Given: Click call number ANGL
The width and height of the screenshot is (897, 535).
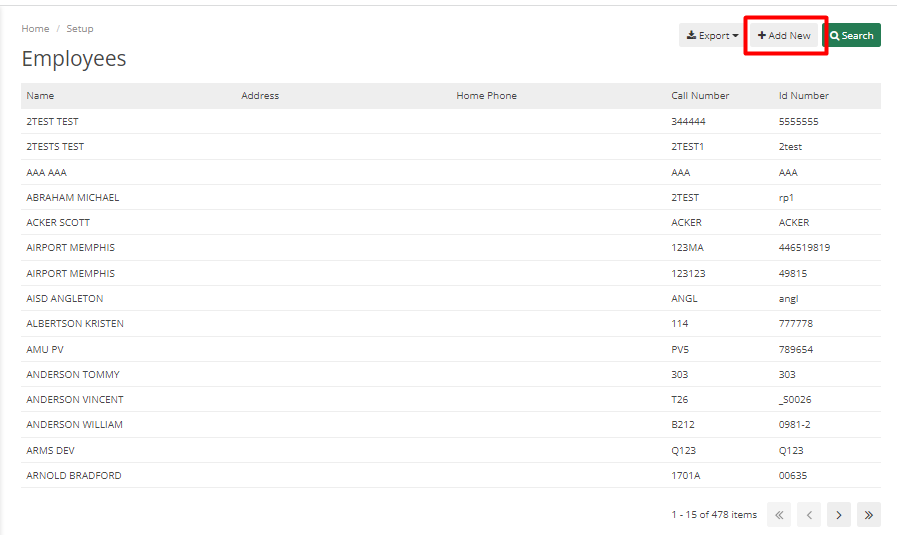Looking at the screenshot, I should [684, 299].
